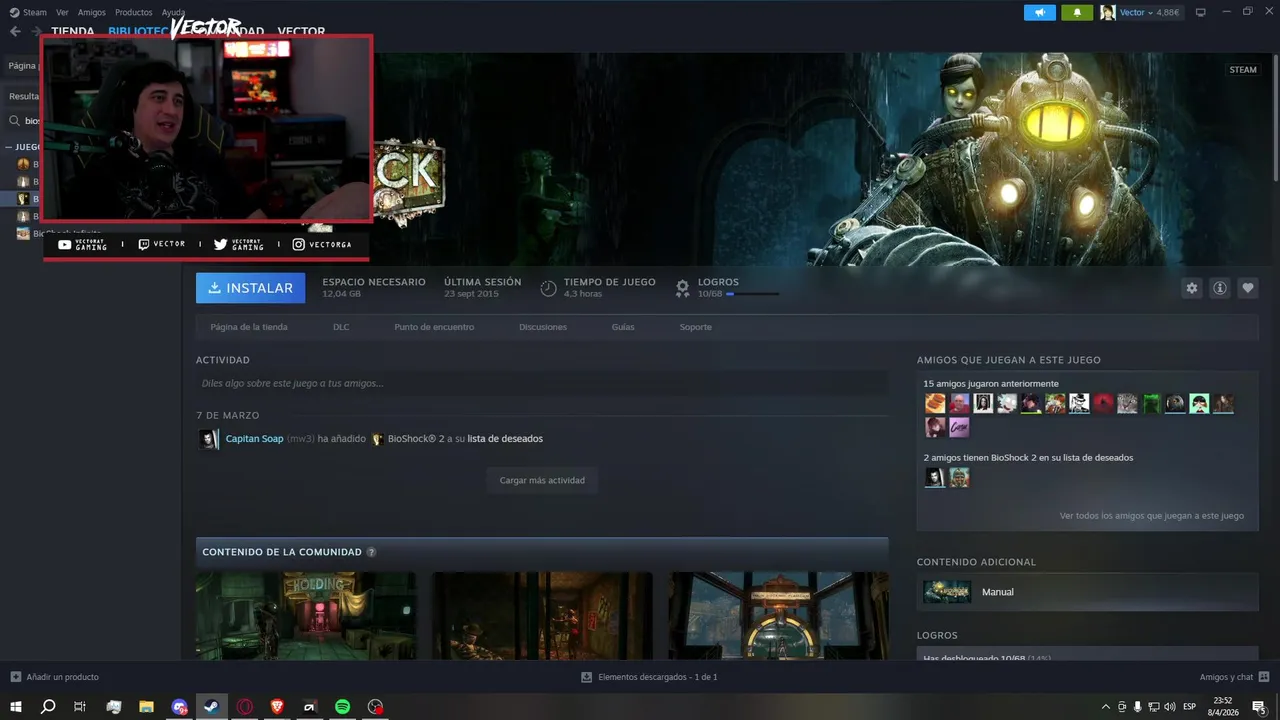Open Amigos y chat
1280x720 pixels.
(x=1234, y=677)
